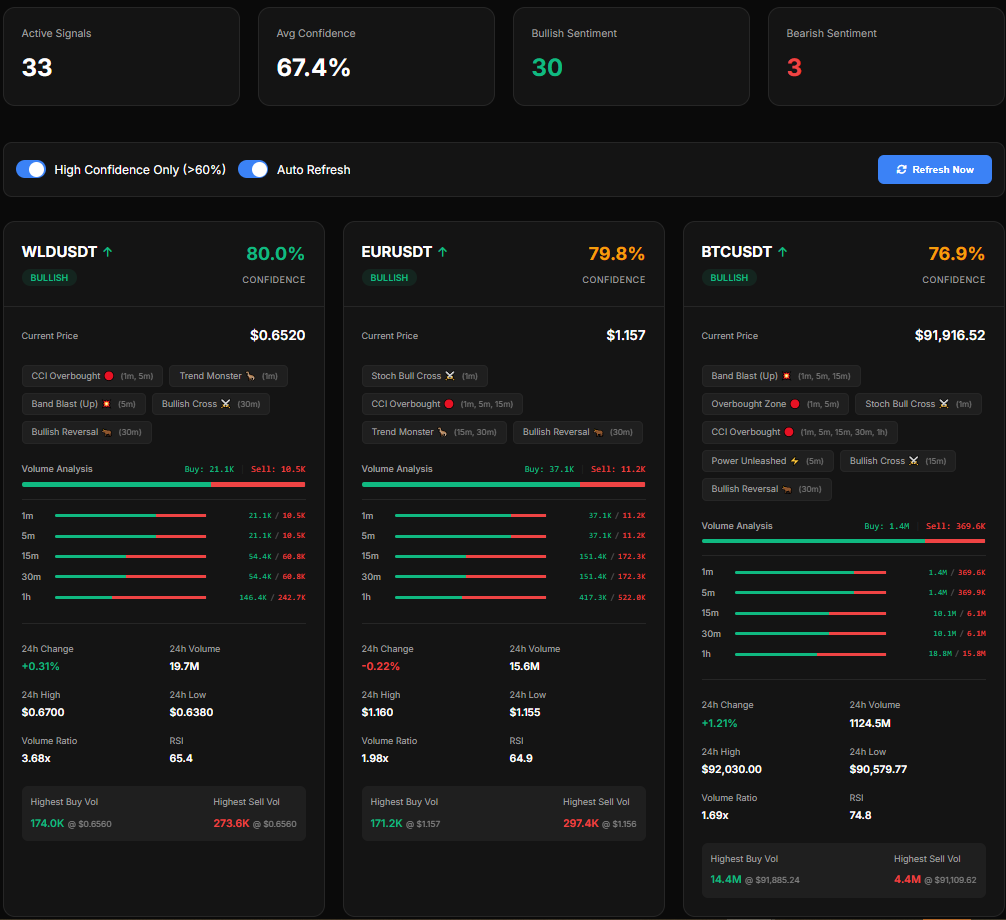
Task: Click the crossed-swords icon on Stoch Bull Cross badge
Action: [x=450, y=377]
